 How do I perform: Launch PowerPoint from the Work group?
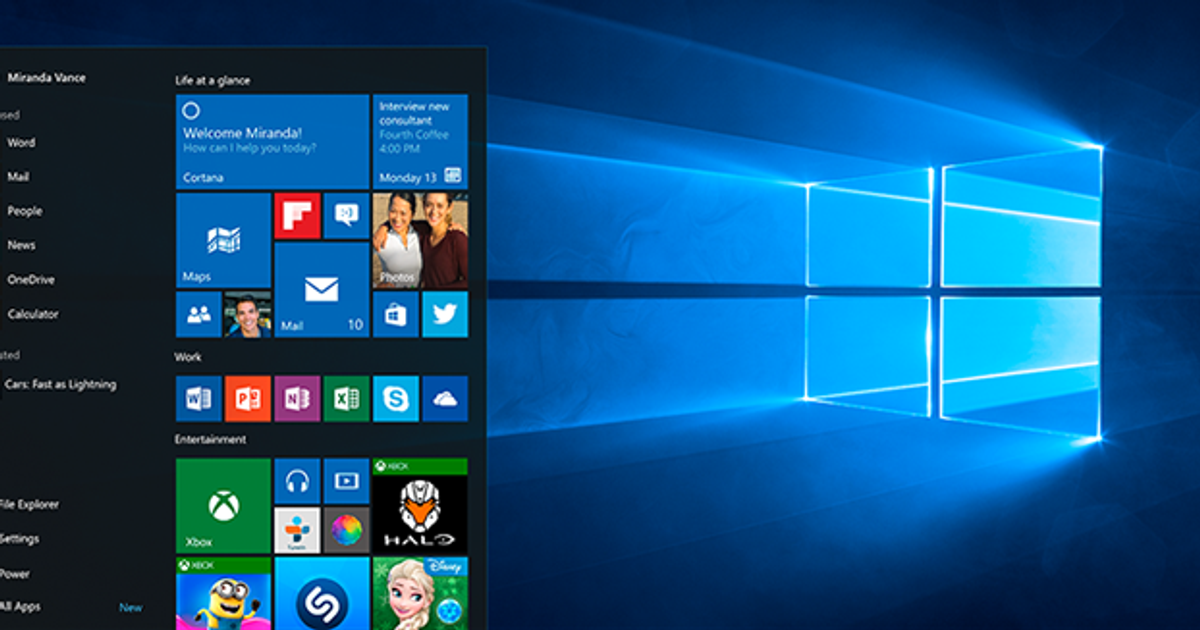(x=248, y=398)
